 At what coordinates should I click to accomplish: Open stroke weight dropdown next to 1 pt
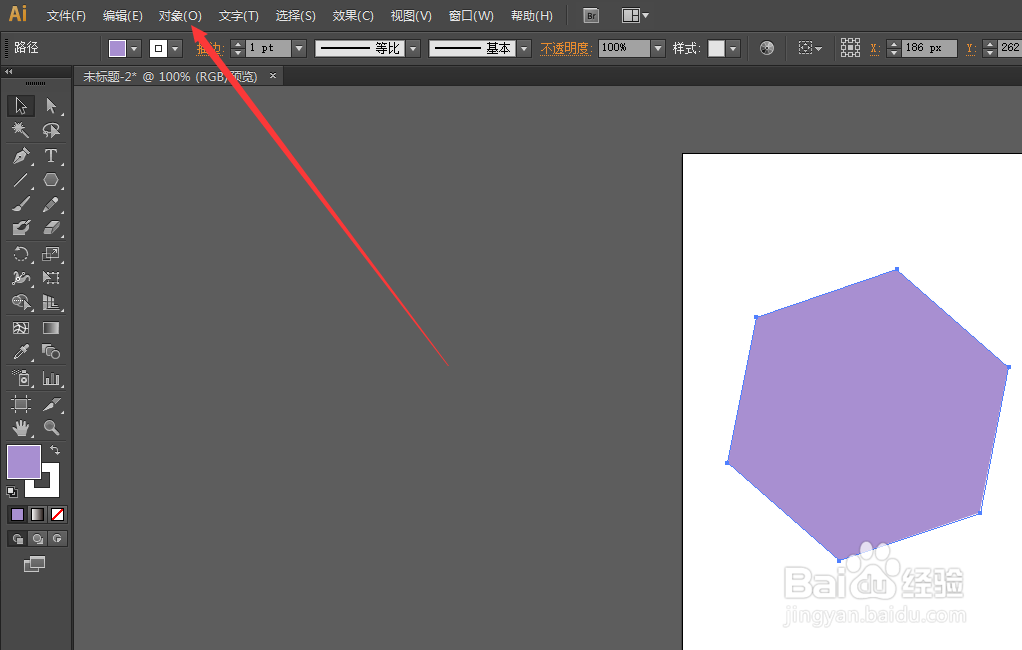point(299,48)
